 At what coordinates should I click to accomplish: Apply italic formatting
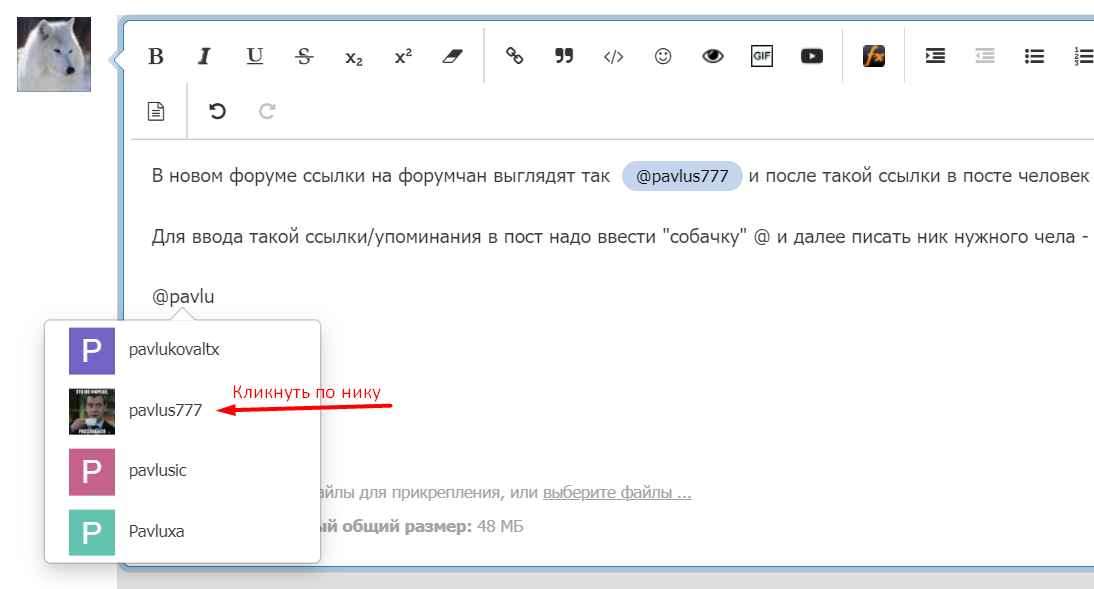[204, 57]
